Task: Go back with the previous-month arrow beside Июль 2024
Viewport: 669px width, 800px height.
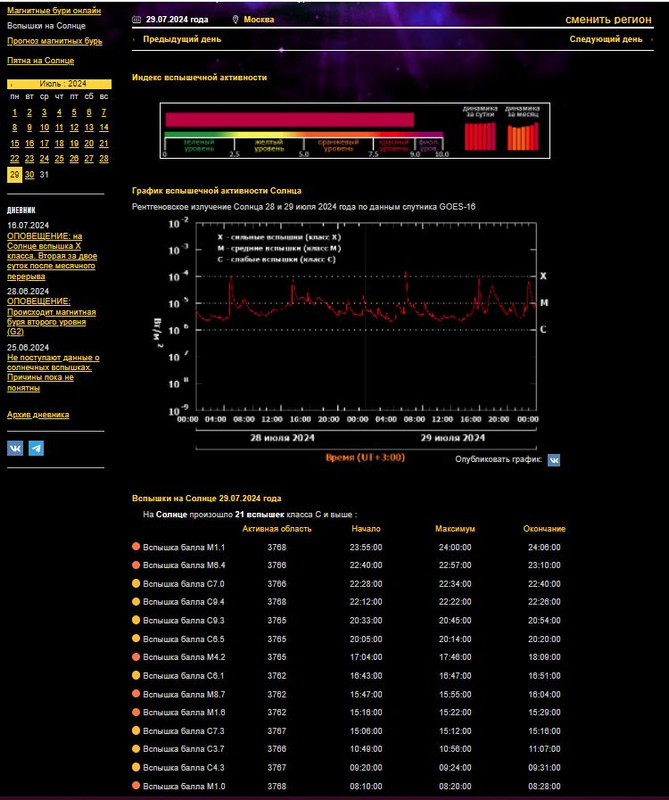Action: [11, 84]
